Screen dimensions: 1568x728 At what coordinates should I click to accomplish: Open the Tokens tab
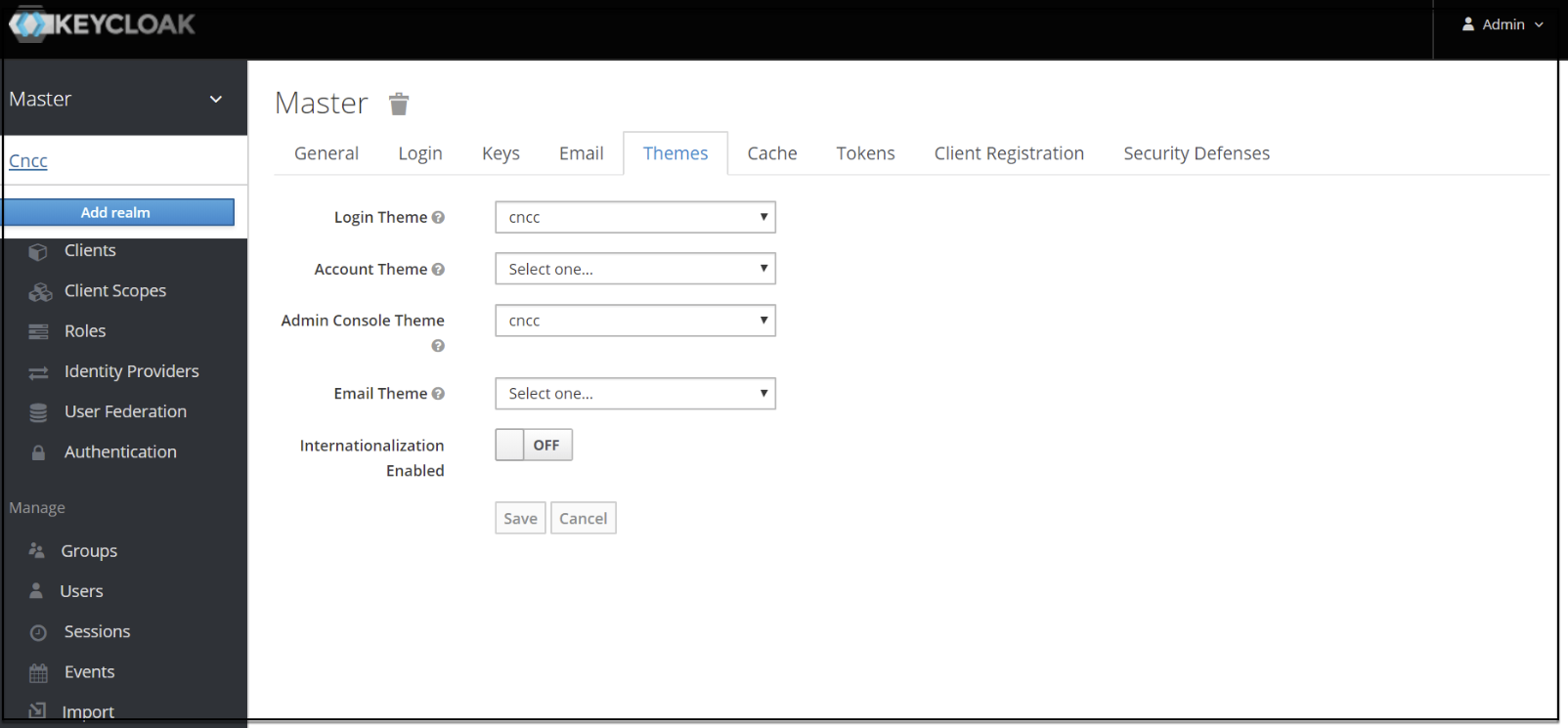point(866,153)
